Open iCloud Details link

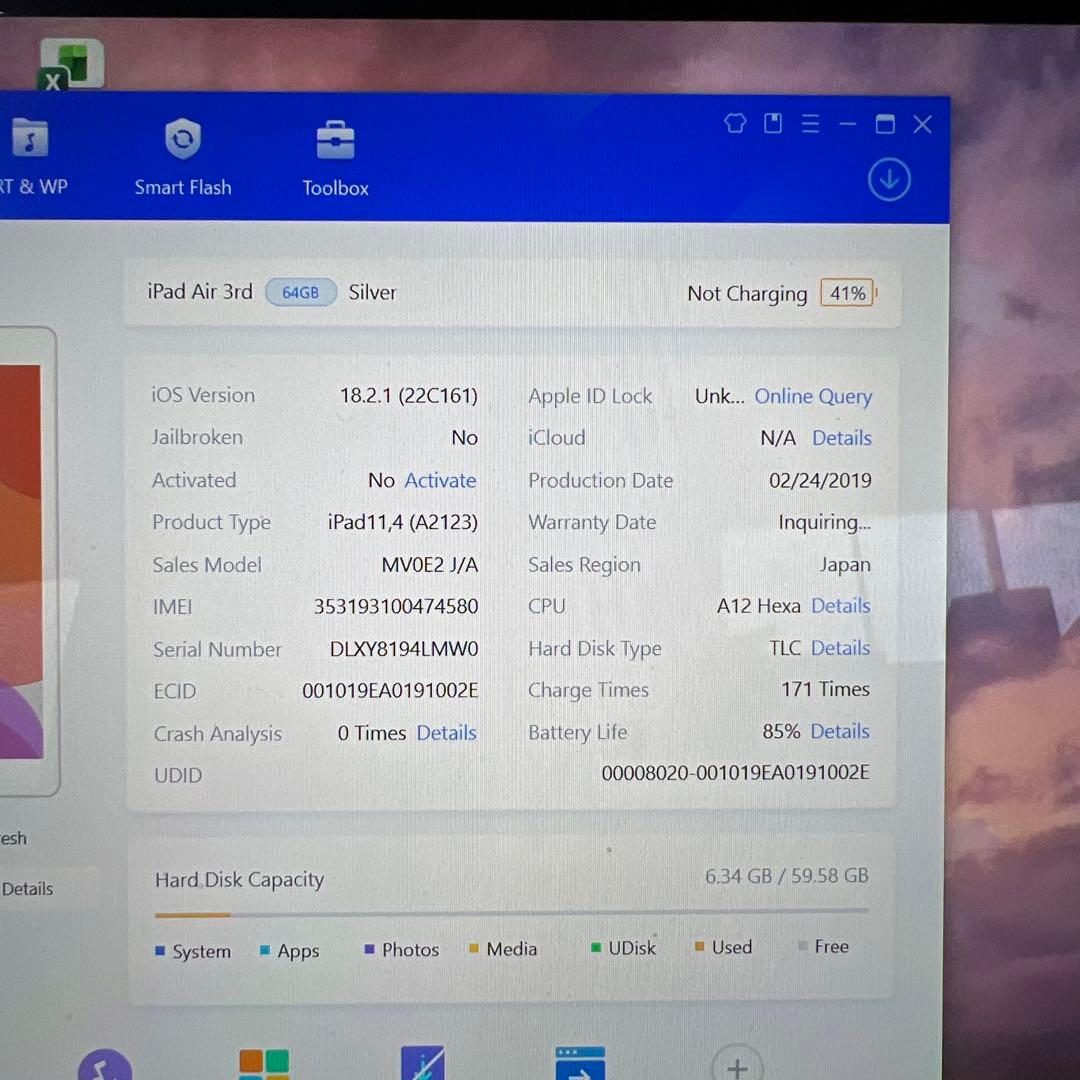point(841,438)
